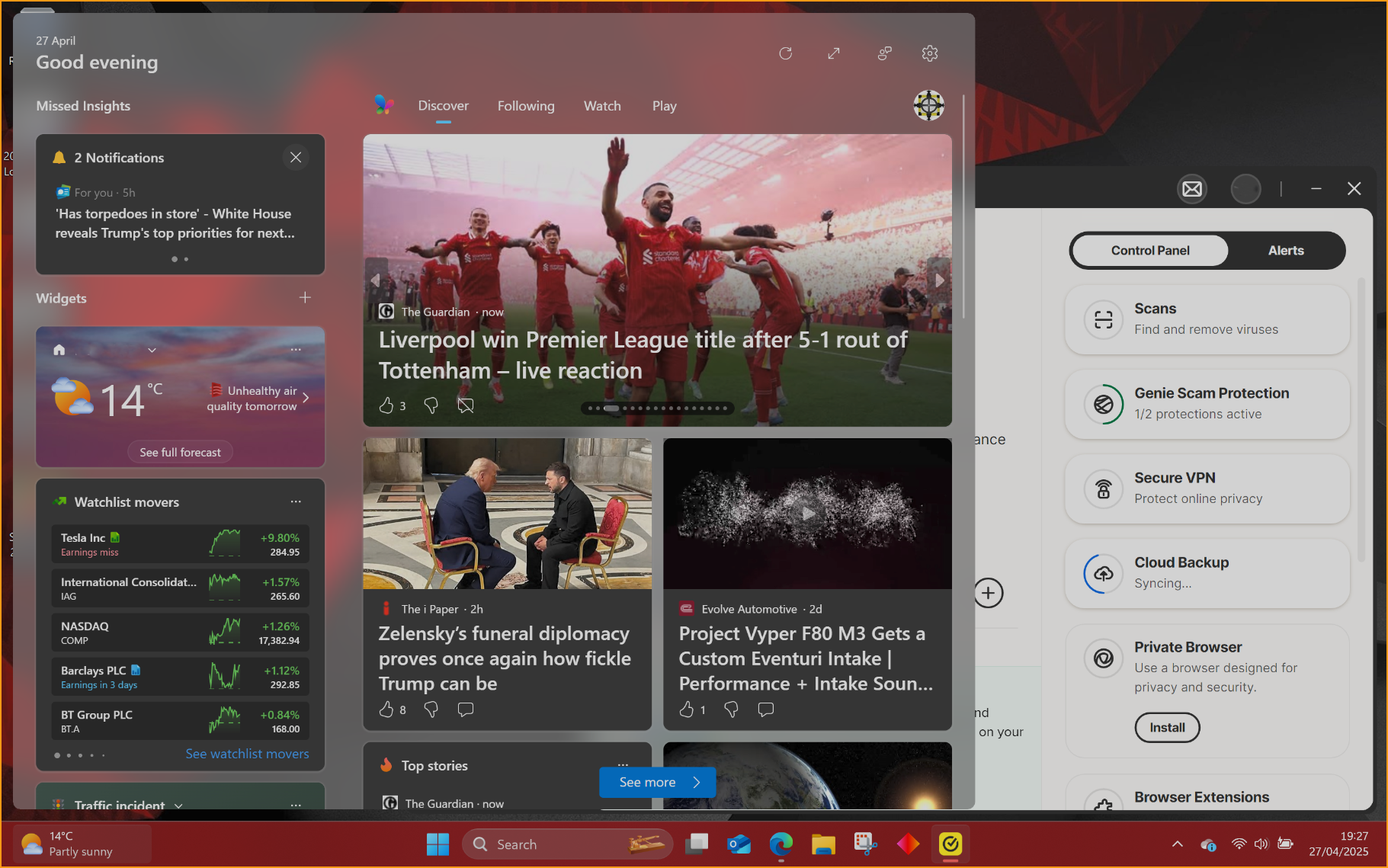
Task: Open International Consolidat... IAG row
Action: (x=180, y=588)
